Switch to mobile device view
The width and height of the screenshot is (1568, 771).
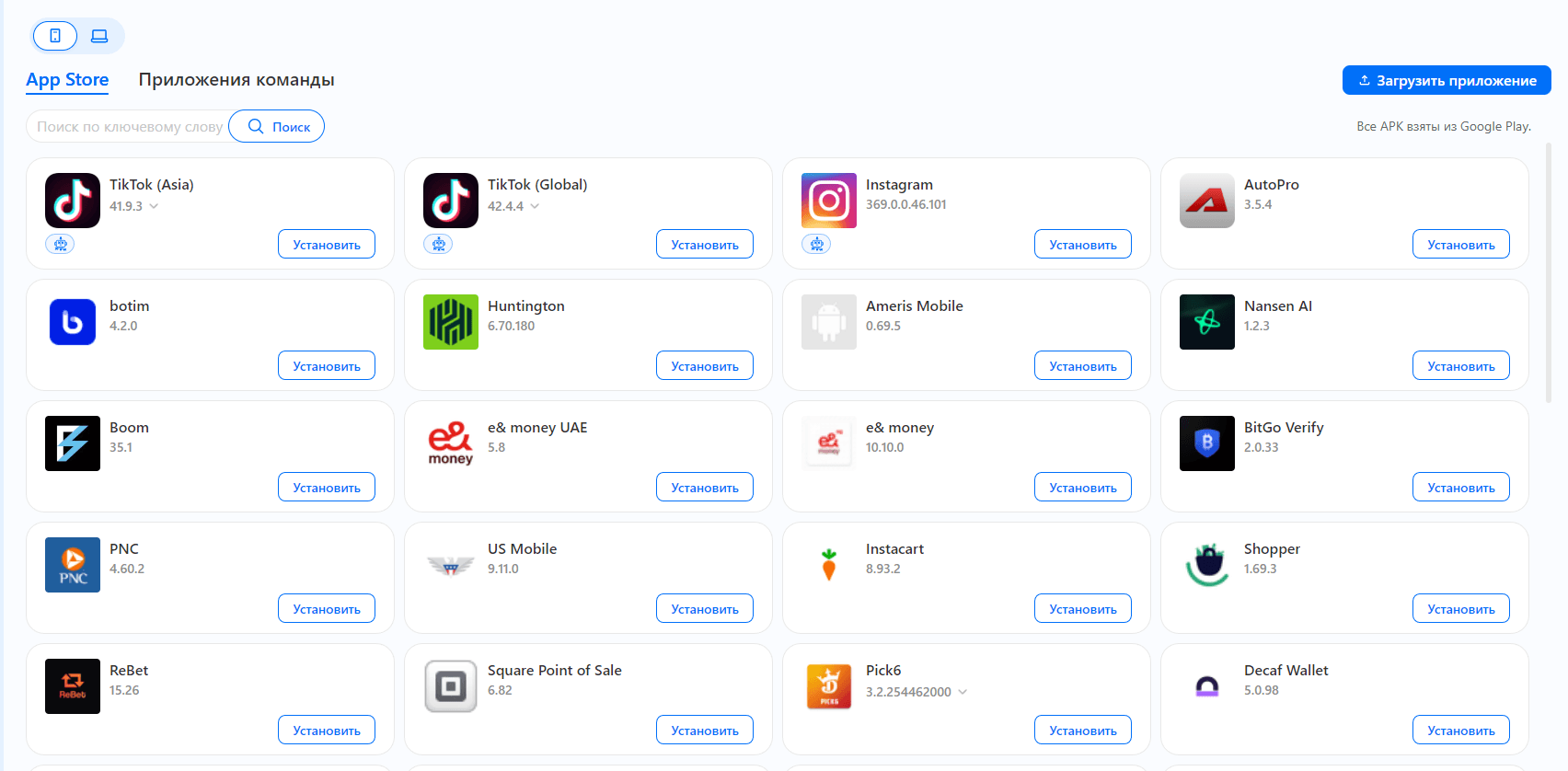coord(55,36)
